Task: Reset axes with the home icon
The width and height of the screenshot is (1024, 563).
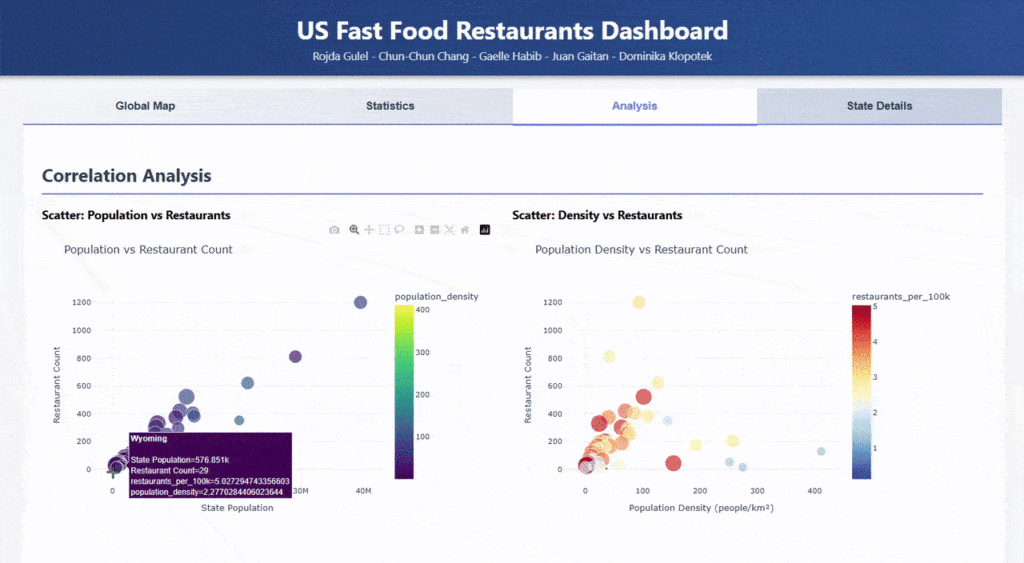Action: pyautogui.click(x=464, y=230)
